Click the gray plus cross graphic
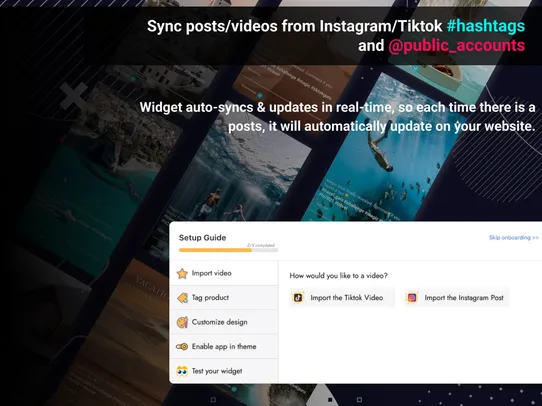 coord(74,96)
